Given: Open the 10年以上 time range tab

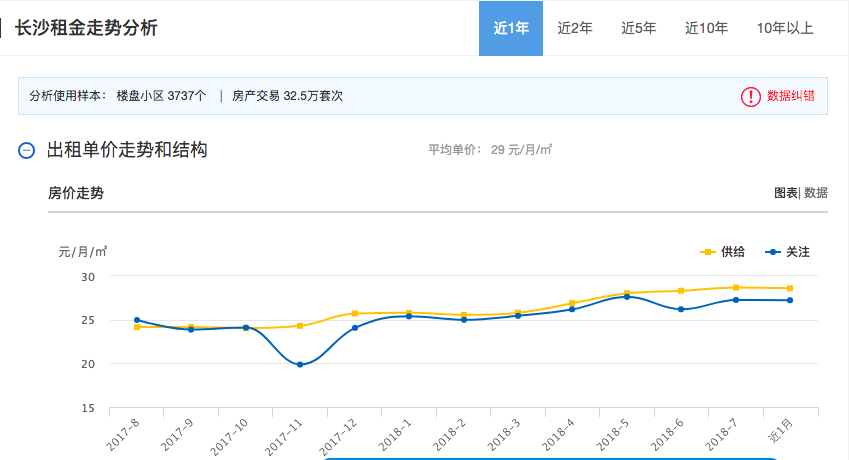Looking at the screenshot, I should (785, 28).
